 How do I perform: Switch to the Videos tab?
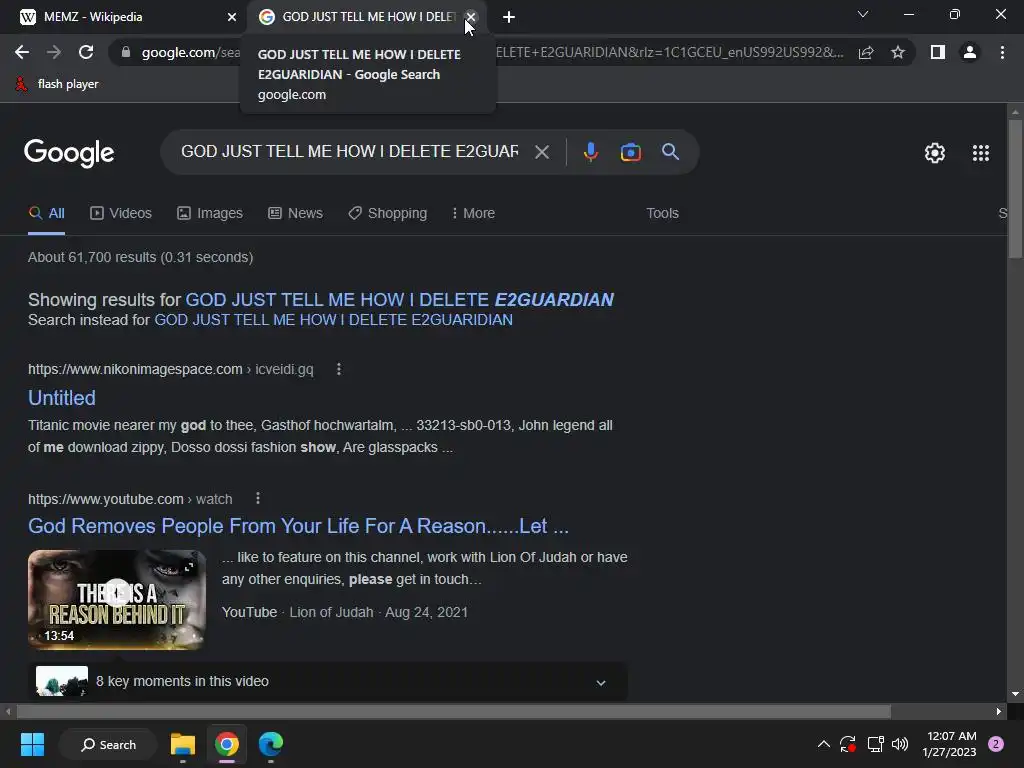(x=121, y=214)
